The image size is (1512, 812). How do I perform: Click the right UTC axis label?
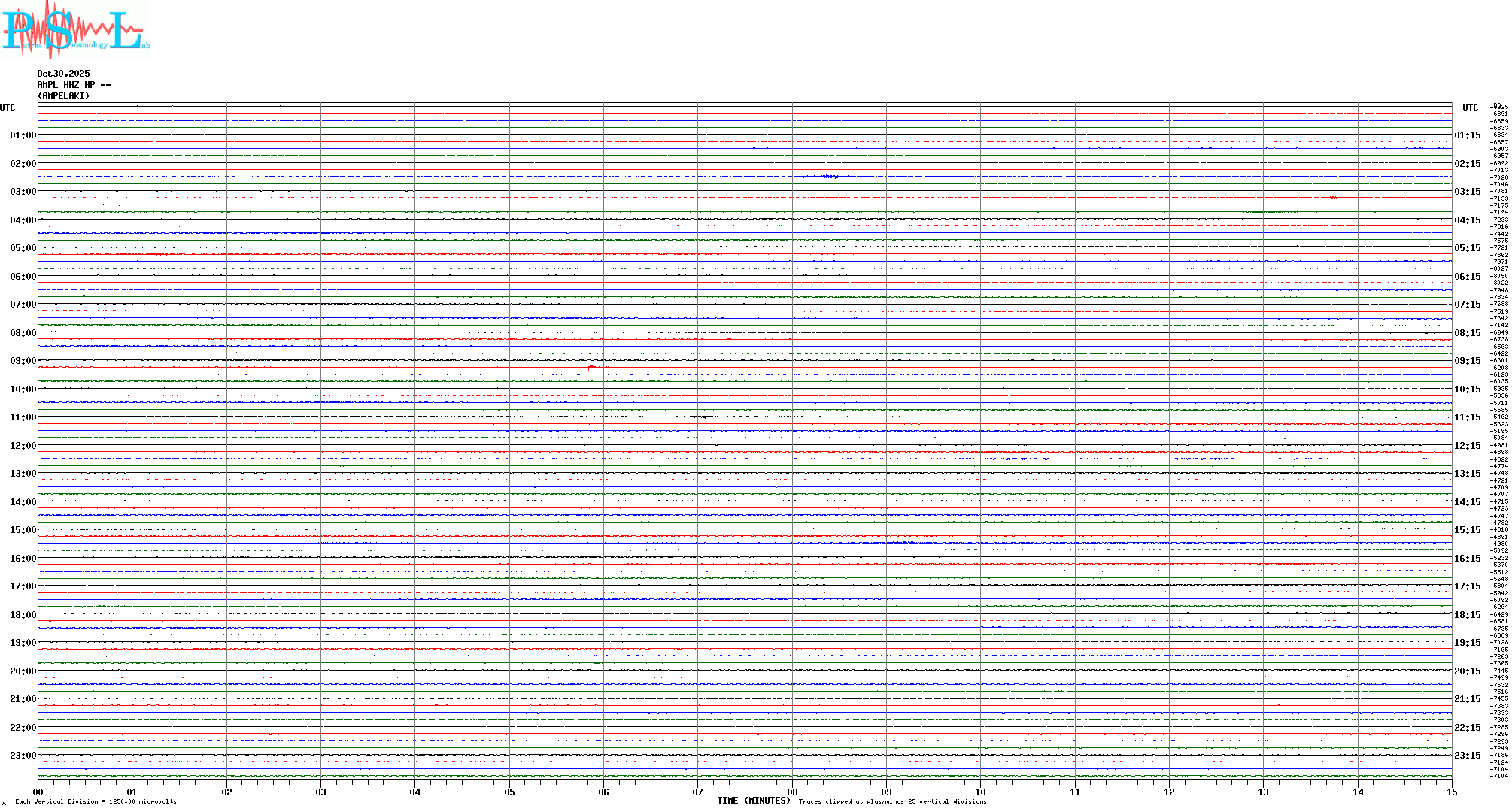1470,108
